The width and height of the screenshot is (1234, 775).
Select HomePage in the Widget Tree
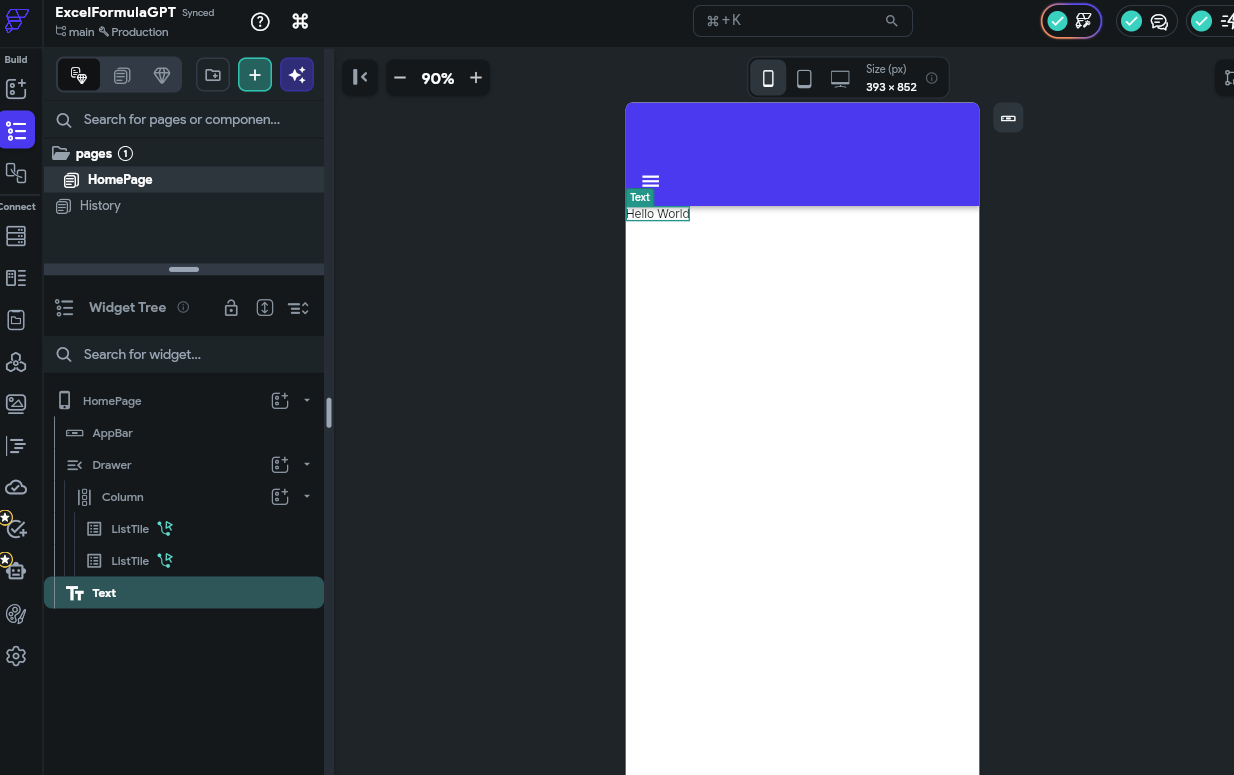[112, 401]
